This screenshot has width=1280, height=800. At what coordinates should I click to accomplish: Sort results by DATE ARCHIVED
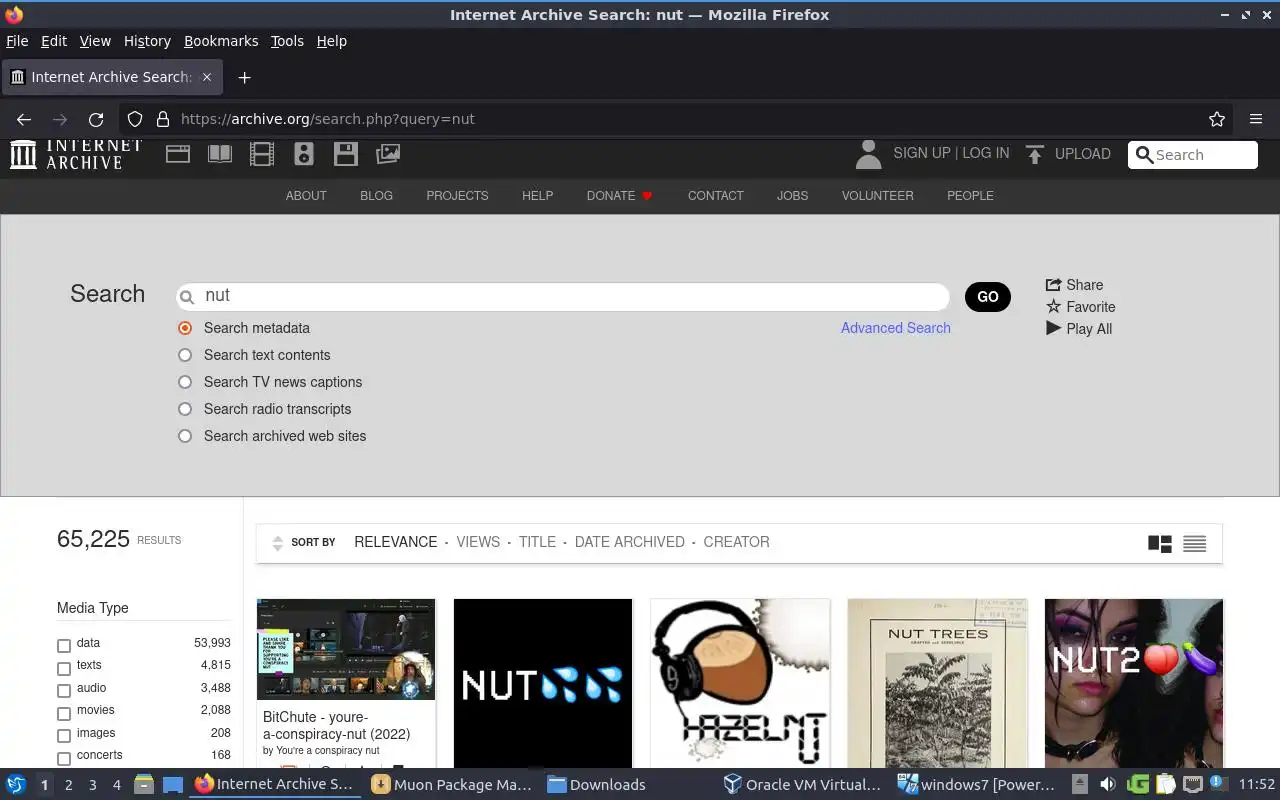click(630, 542)
